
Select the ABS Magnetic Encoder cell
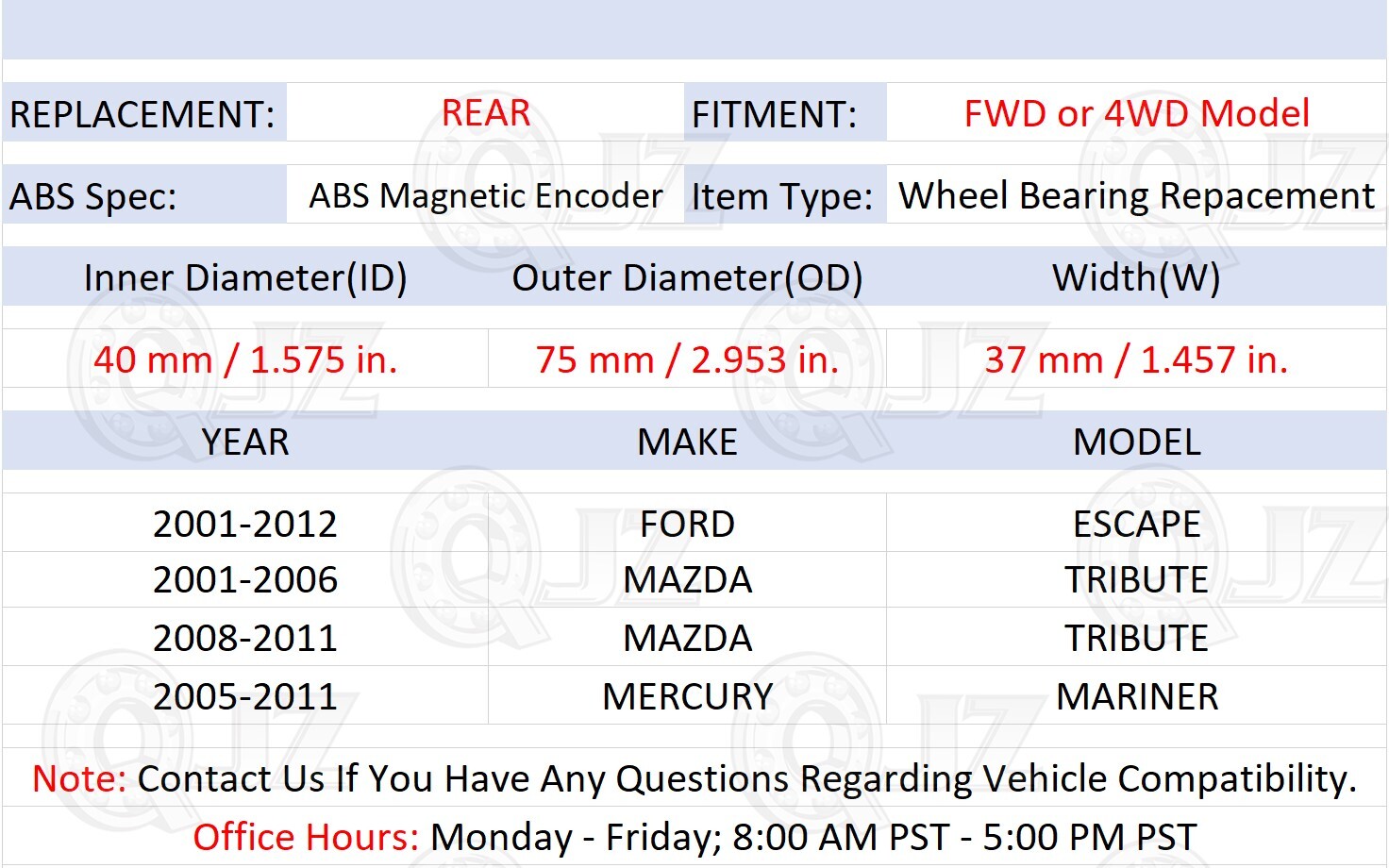pyautogui.click(x=485, y=195)
